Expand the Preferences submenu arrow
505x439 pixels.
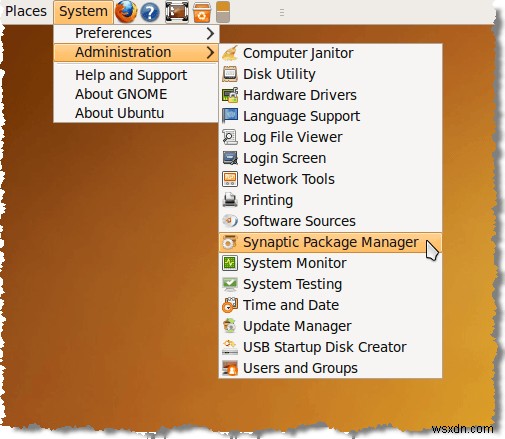click(210, 33)
